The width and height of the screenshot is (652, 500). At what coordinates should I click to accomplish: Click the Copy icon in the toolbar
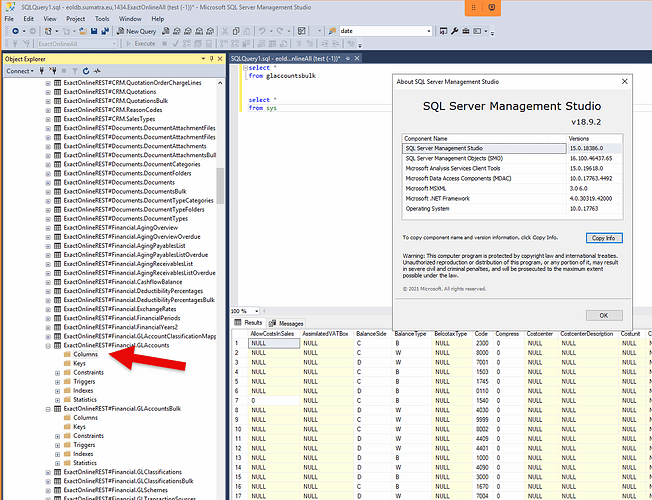[236, 31]
